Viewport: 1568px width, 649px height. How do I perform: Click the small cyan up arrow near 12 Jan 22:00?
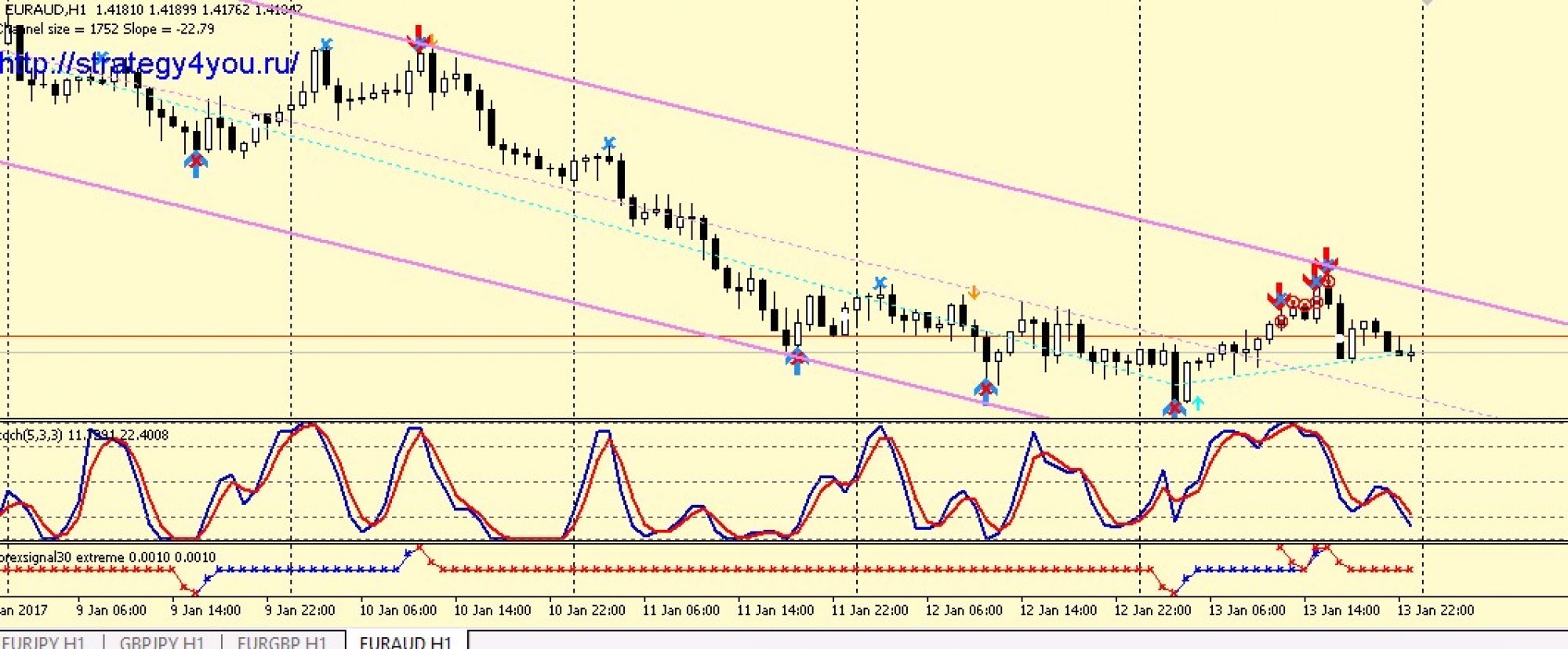(x=1197, y=403)
